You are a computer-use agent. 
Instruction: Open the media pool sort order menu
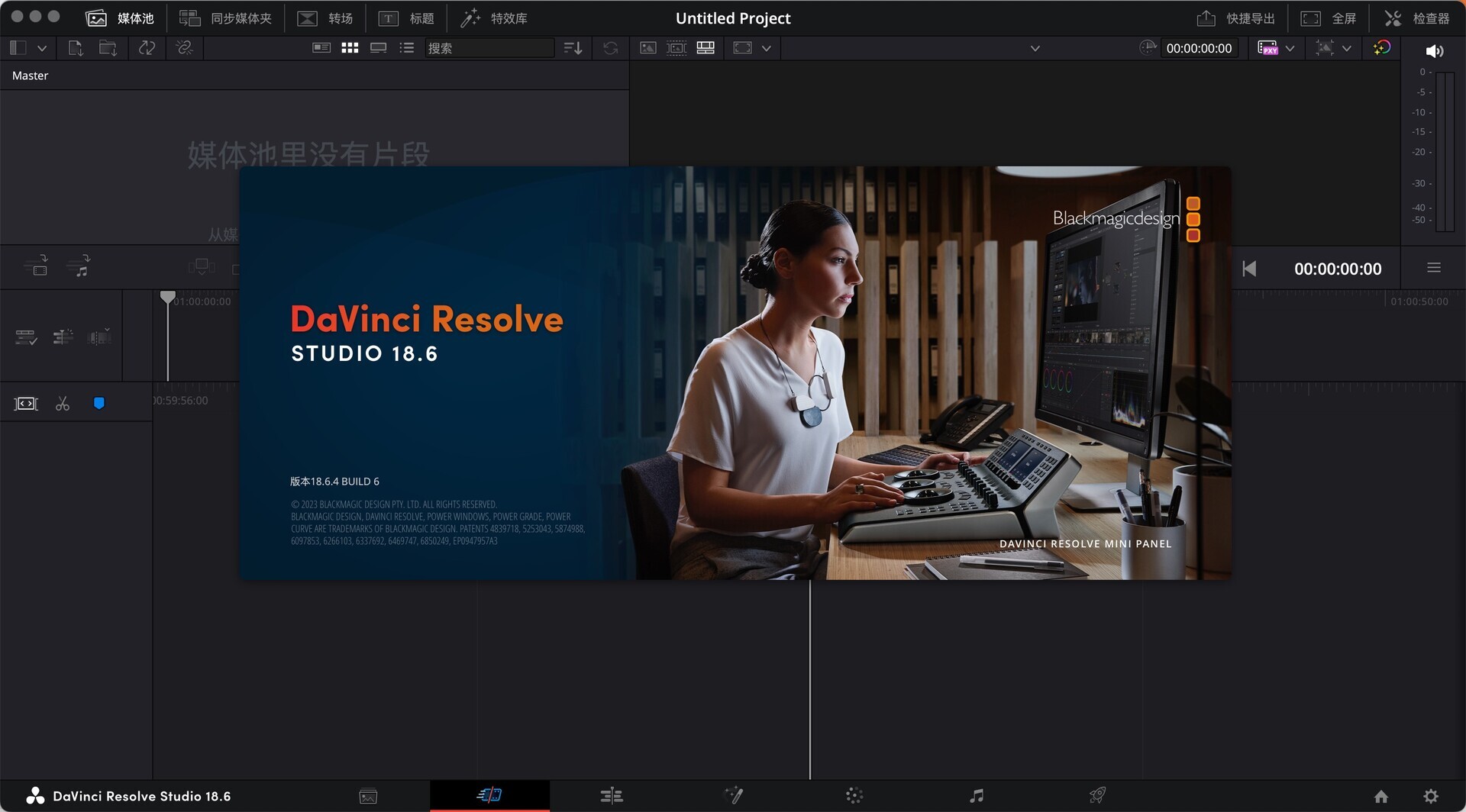click(x=573, y=48)
